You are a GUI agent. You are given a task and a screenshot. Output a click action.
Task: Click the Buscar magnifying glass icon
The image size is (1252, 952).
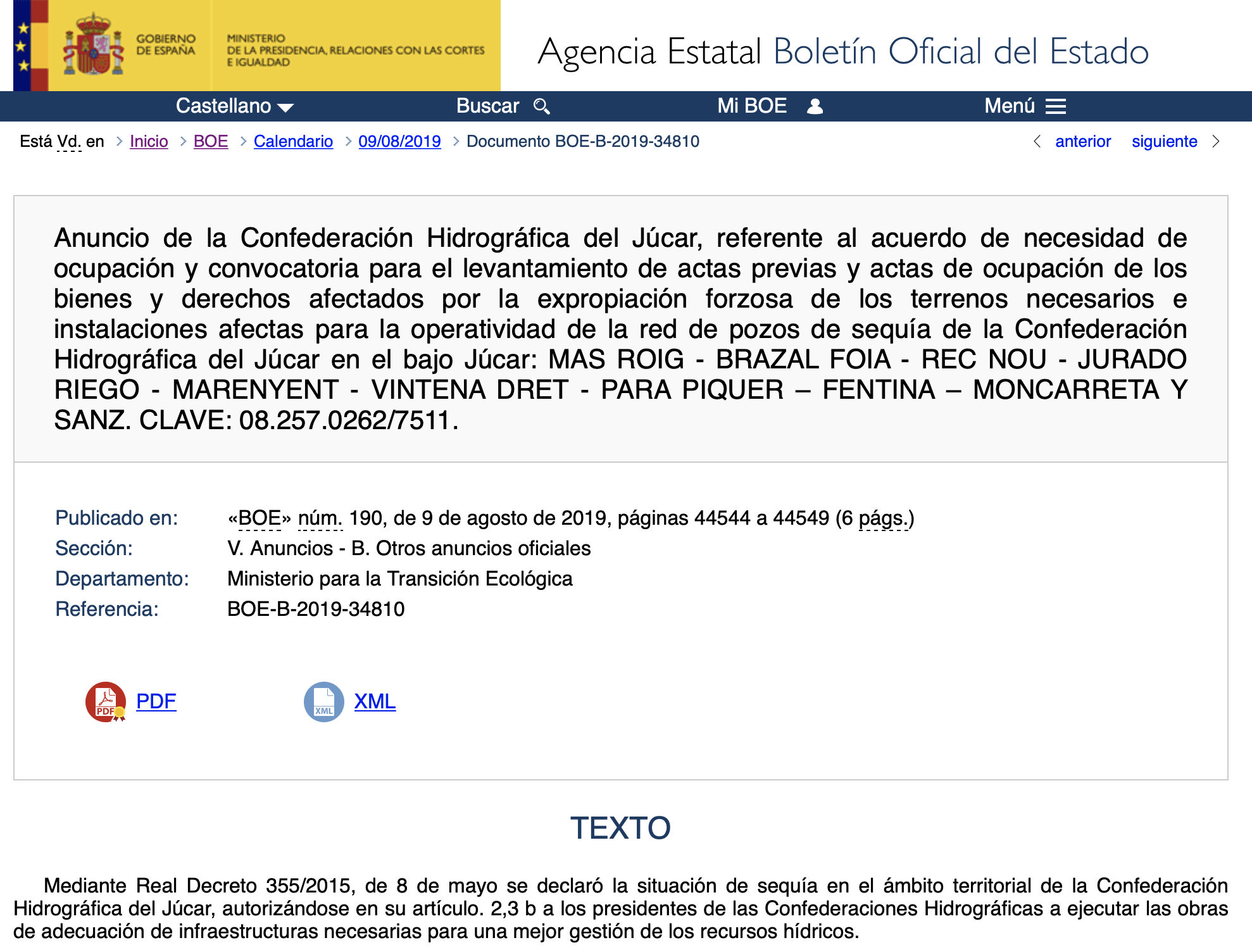click(x=542, y=106)
